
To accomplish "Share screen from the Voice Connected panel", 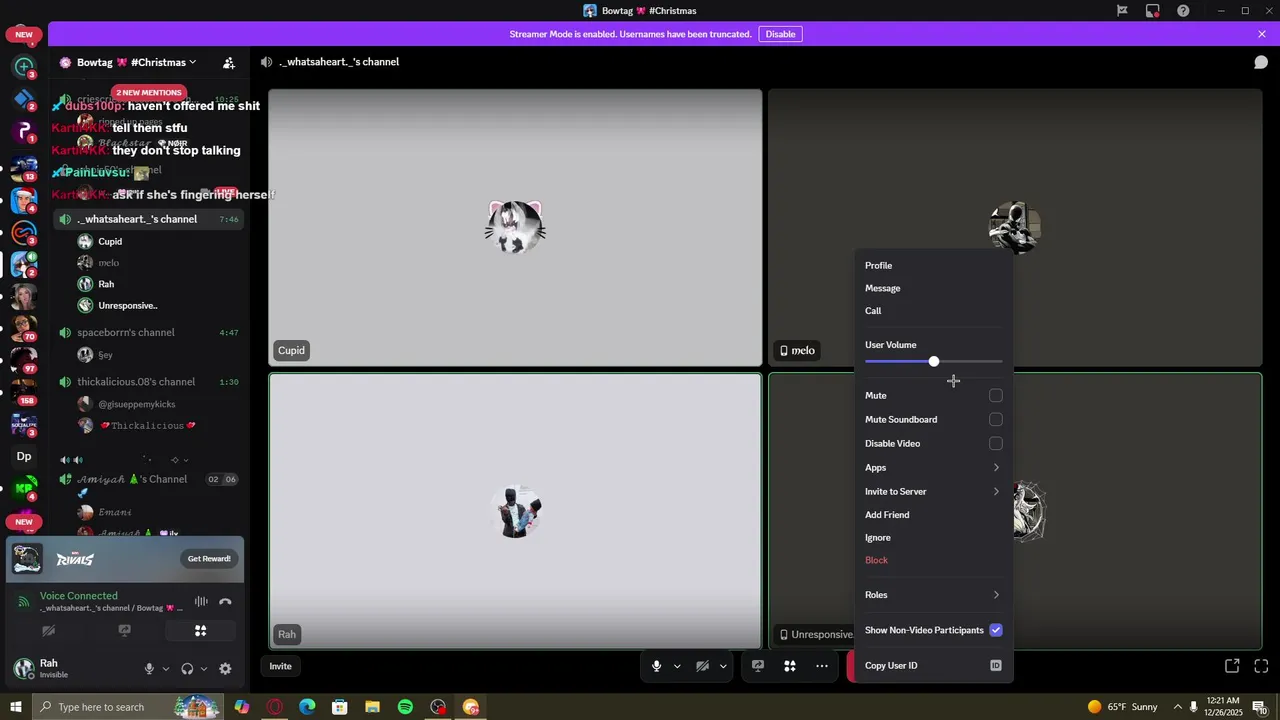I will [x=124, y=631].
